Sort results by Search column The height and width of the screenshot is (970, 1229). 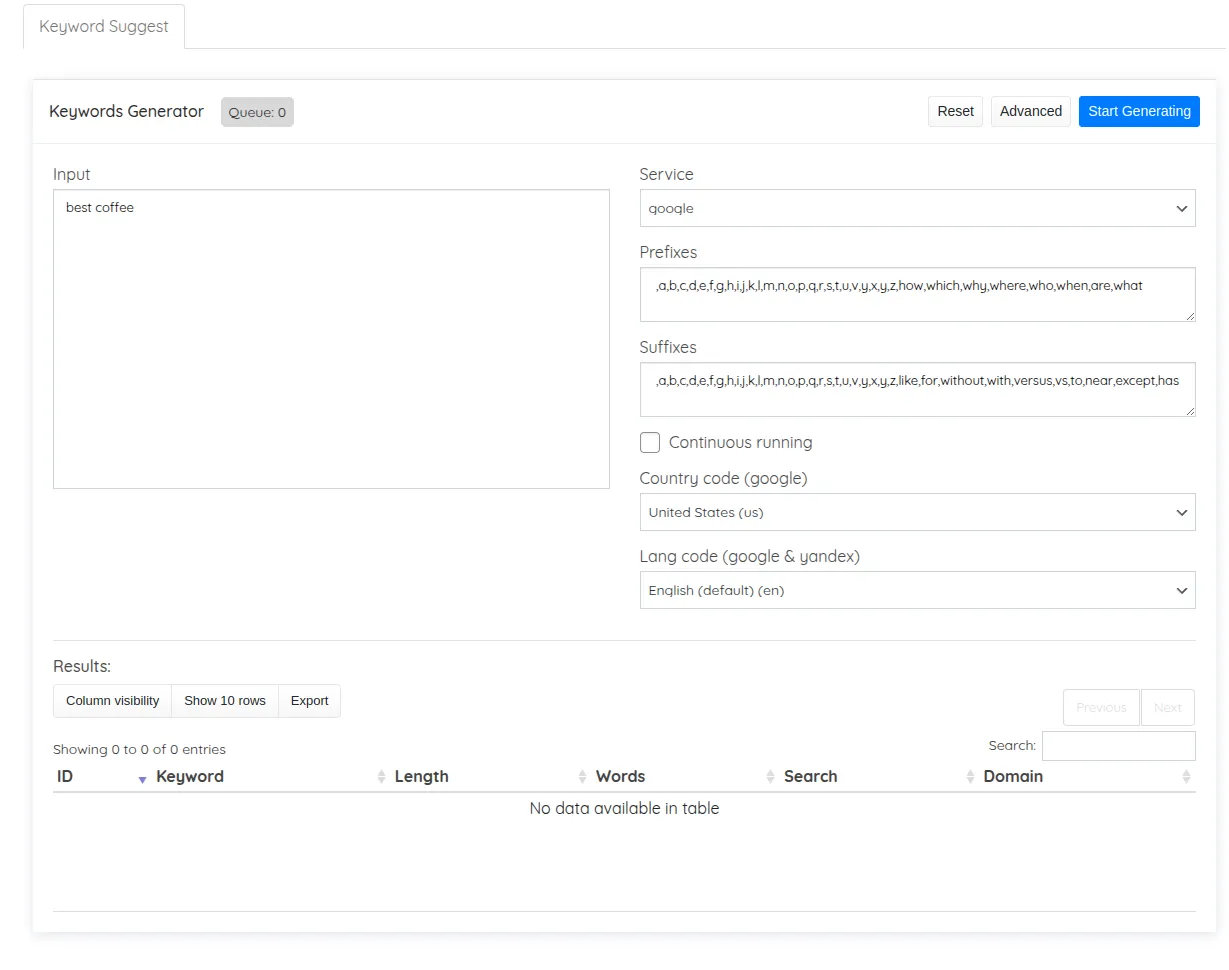tap(810, 777)
